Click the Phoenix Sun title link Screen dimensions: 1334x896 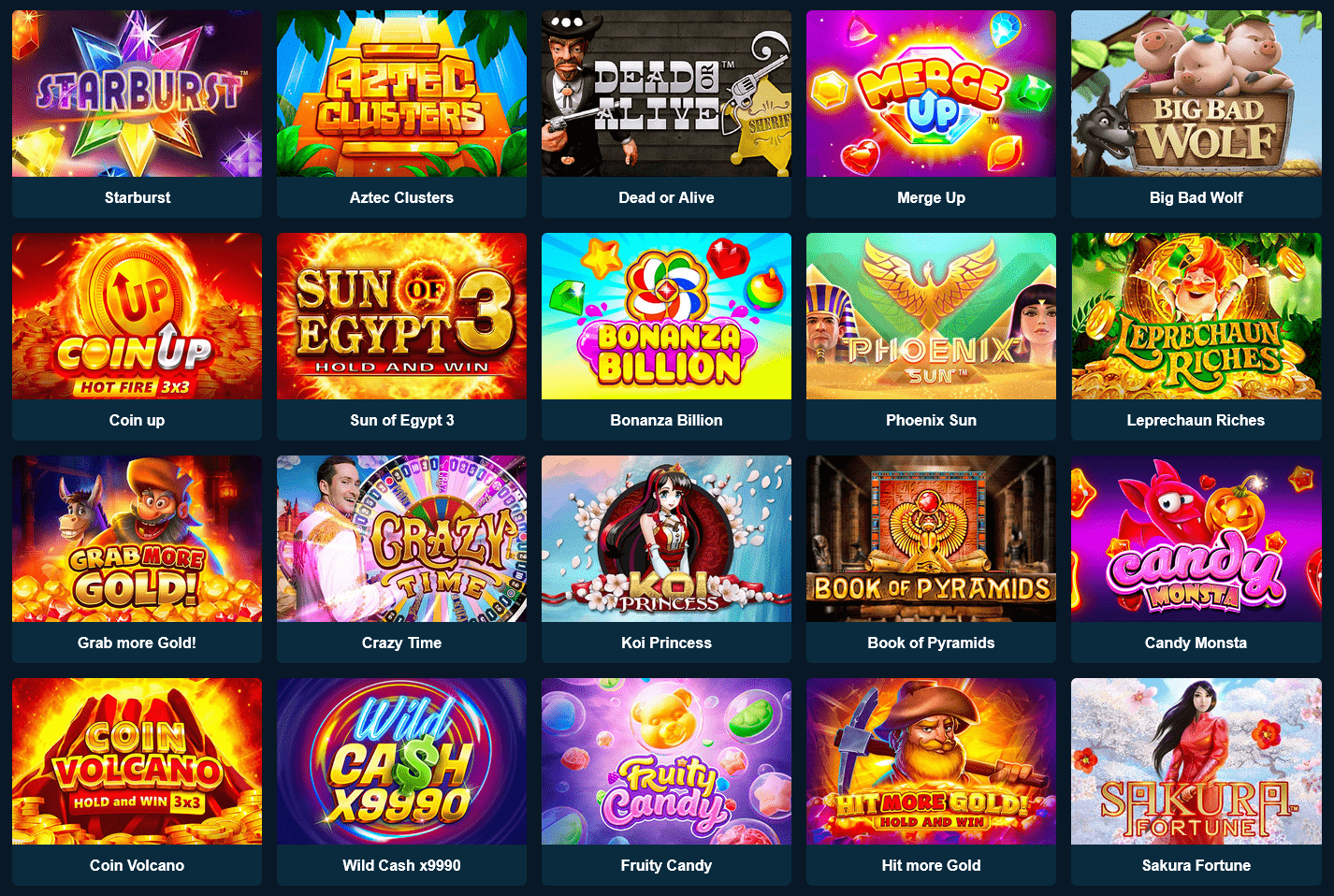[x=931, y=421]
